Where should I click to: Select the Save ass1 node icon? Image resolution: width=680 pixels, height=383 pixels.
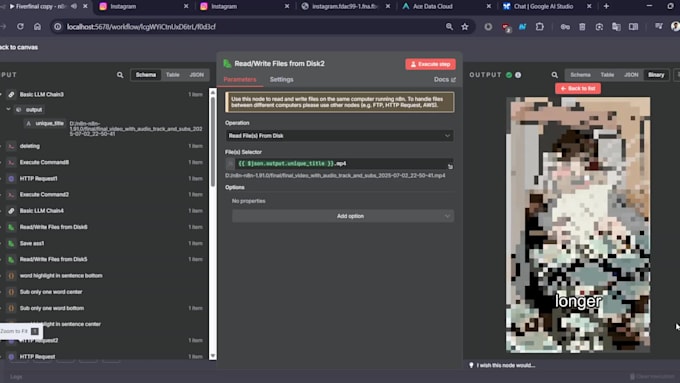tap(11, 243)
